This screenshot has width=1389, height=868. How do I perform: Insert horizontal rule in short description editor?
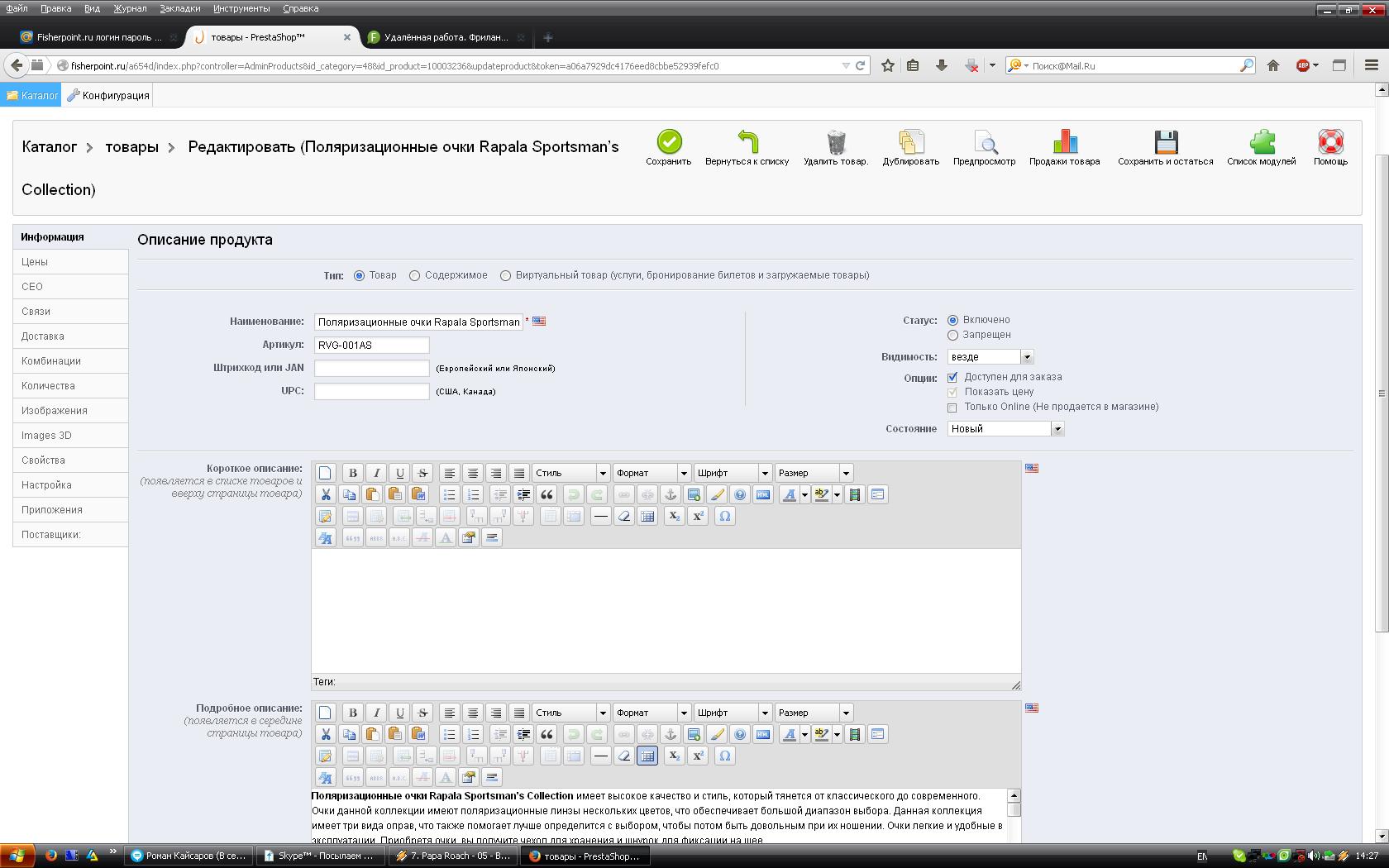pos(601,516)
